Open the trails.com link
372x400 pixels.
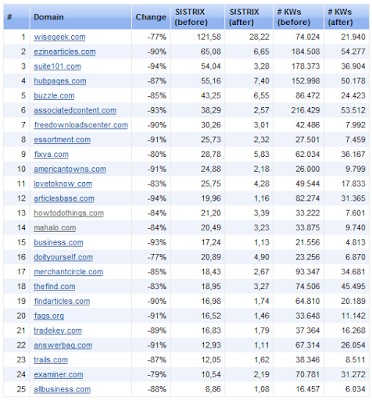coord(51,360)
